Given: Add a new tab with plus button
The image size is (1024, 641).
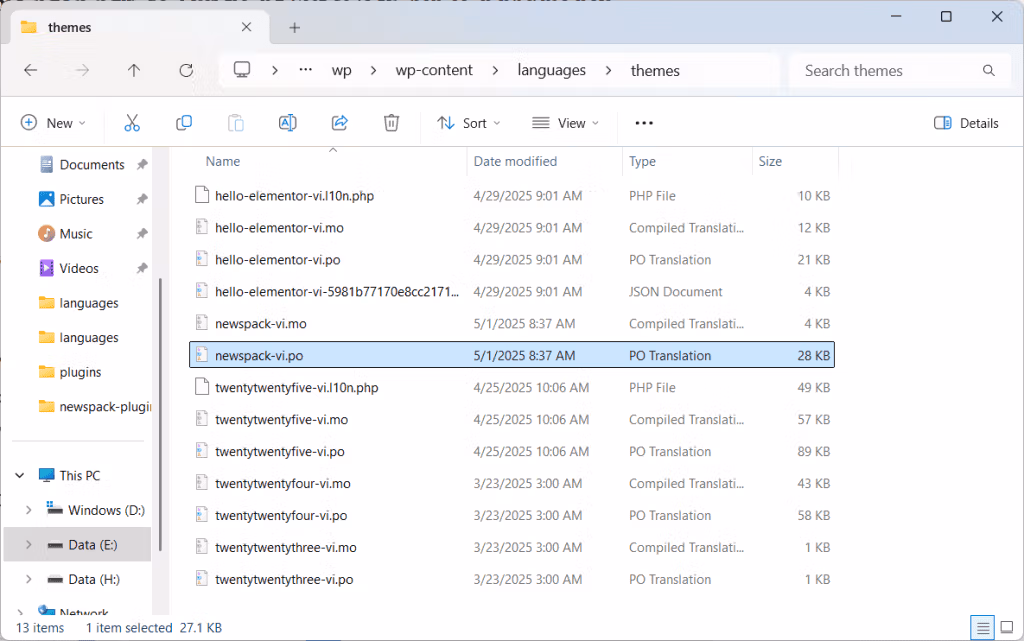Looking at the screenshot, I should coord(294,28).
